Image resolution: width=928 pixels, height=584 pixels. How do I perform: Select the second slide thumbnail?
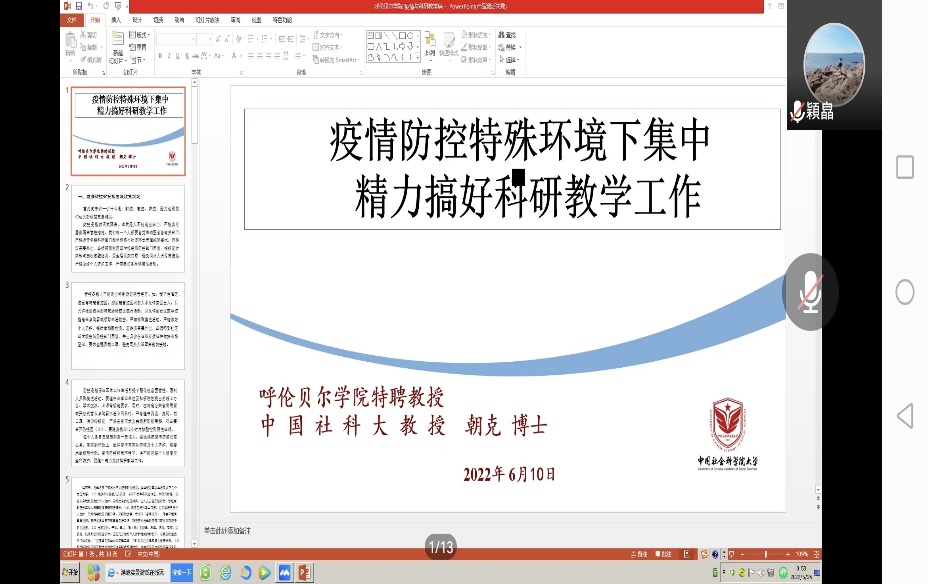(x=127, y=228)
